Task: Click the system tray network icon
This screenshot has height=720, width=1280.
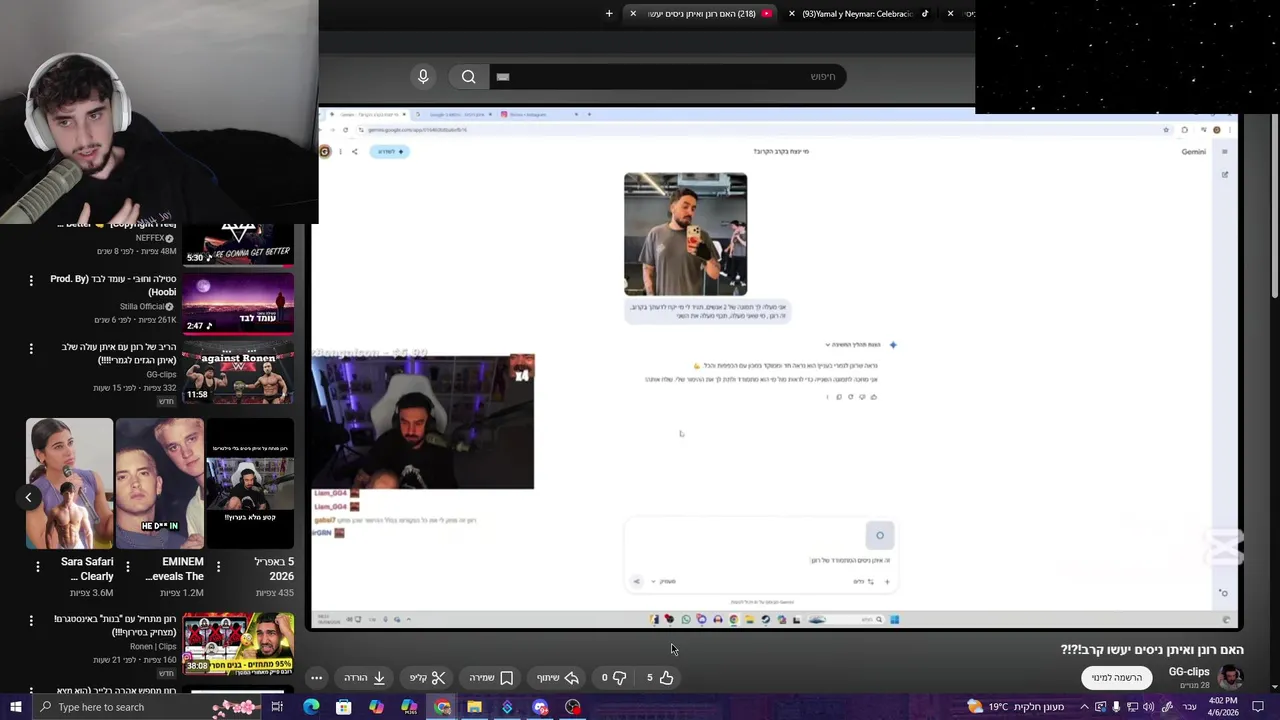Action: (1132, 707)
